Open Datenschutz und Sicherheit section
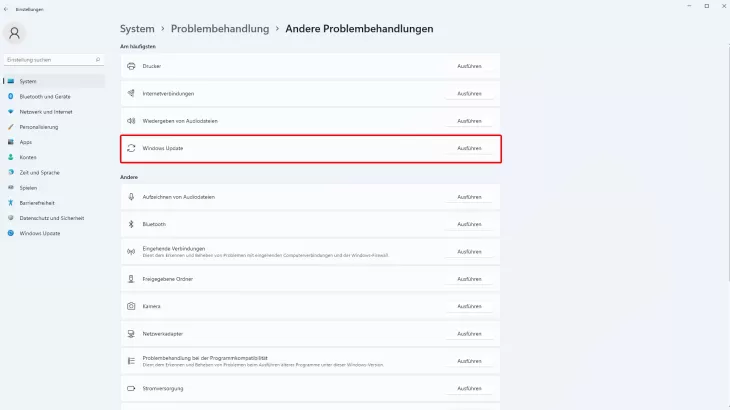 pyautogui.click(x=51, y=217)
